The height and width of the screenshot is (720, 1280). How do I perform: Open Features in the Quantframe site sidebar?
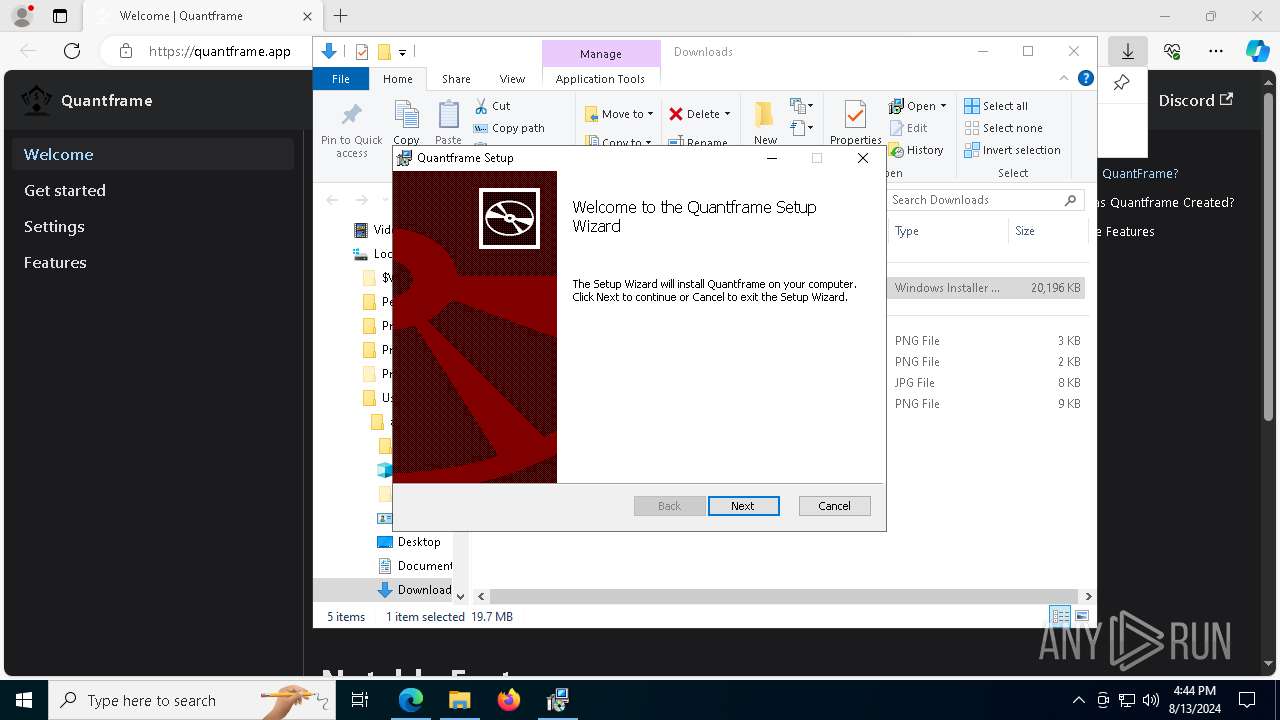point(154,262)
